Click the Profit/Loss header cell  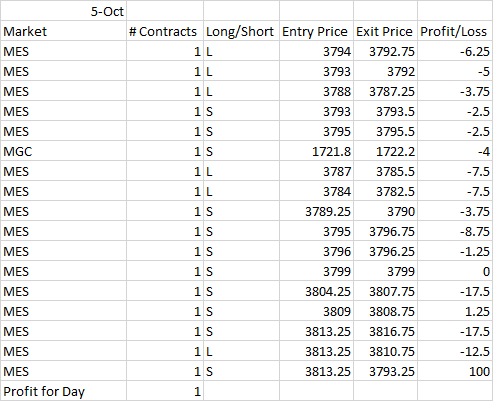click(x=455, y=31)
